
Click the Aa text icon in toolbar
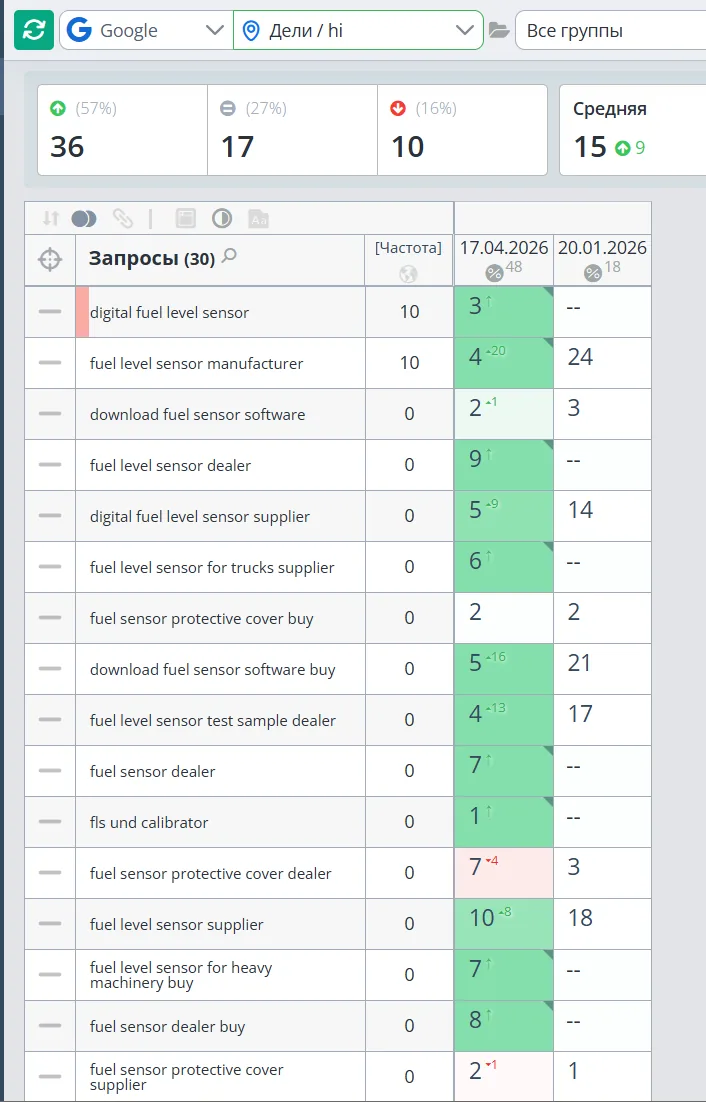pyautogui.click(x=259, y=219)
